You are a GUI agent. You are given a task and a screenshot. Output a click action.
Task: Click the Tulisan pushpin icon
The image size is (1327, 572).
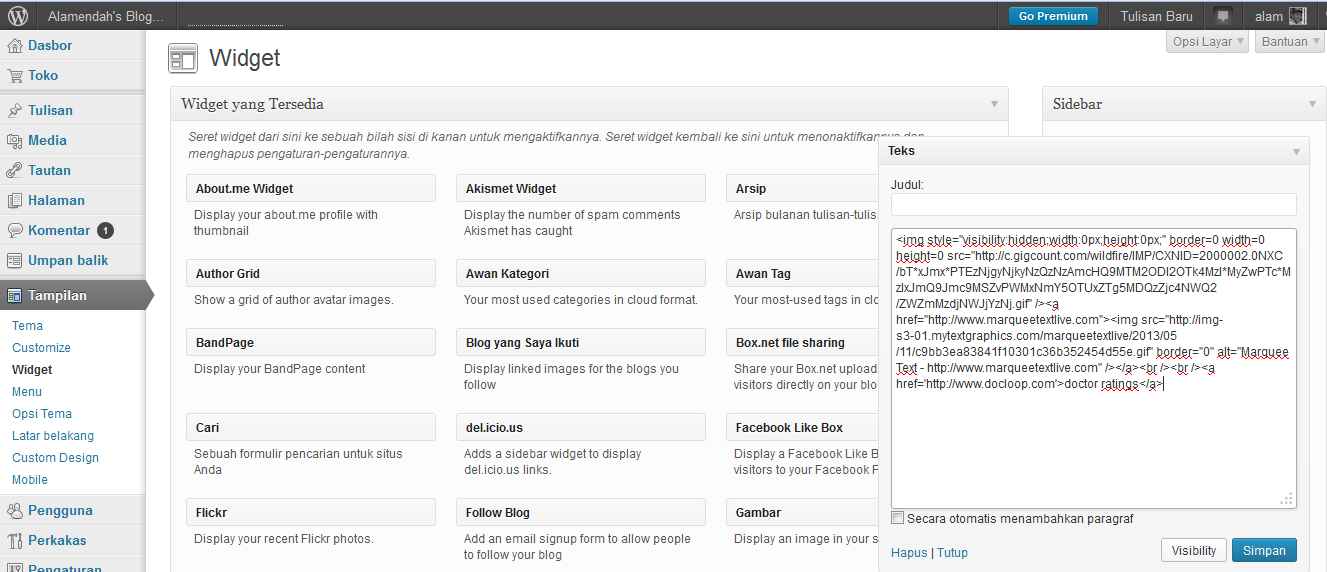pyautogui.click(x=15, y=111)
